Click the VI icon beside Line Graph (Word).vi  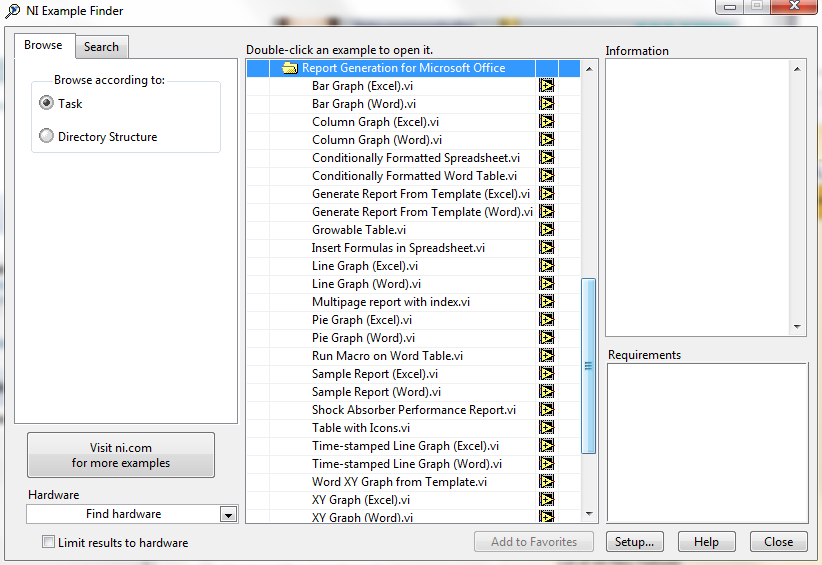[x=546, y=284]
